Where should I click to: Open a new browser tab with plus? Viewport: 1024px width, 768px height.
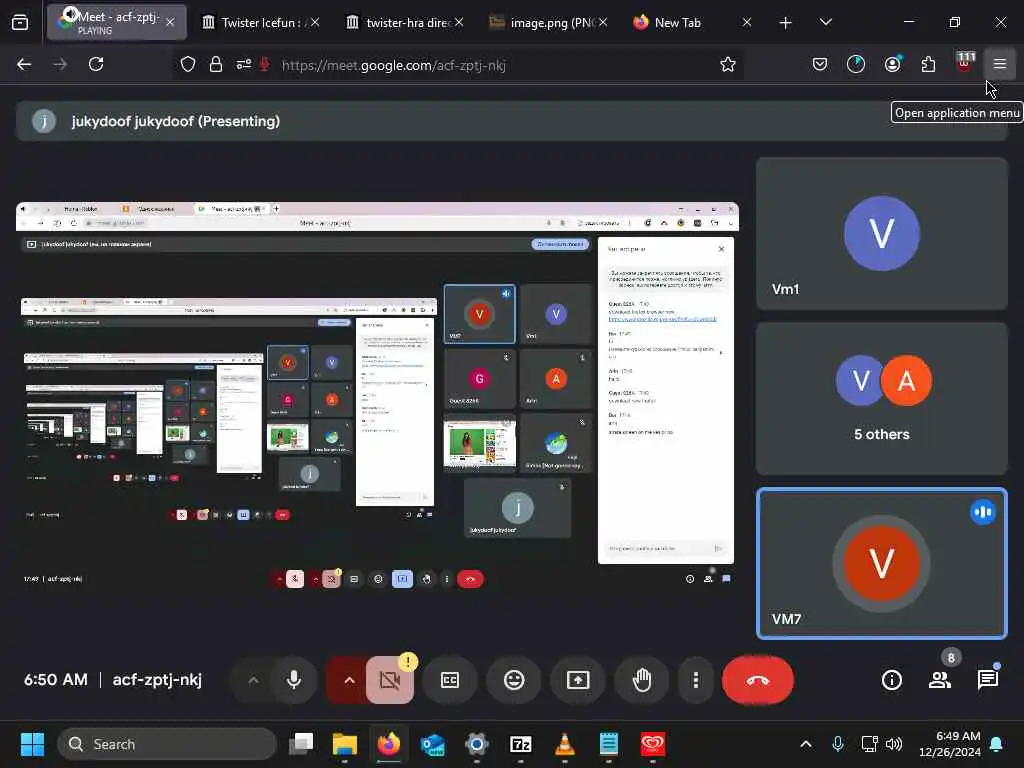tap(786, 23)
